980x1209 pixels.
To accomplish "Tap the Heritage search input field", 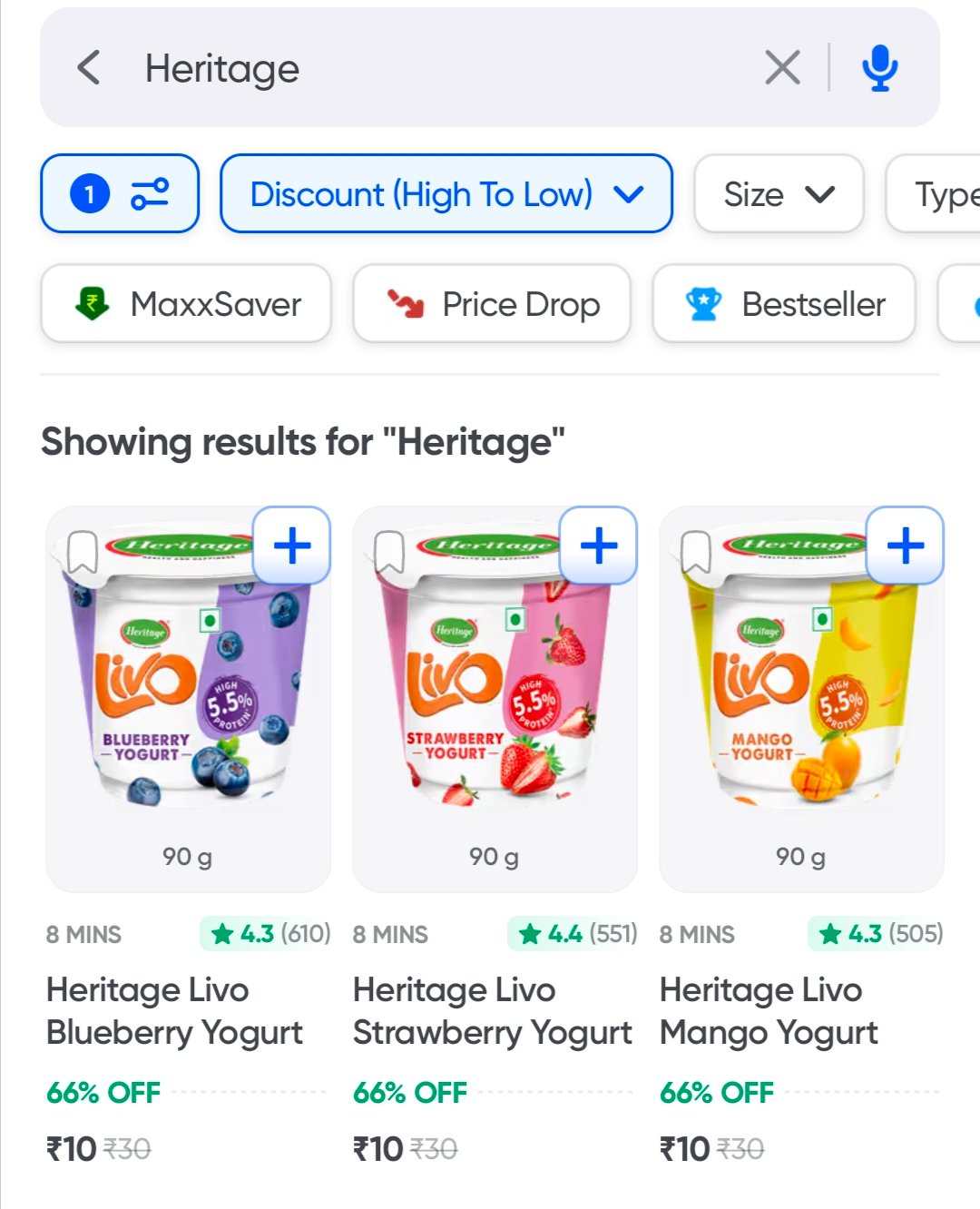I will coord(436,68).
